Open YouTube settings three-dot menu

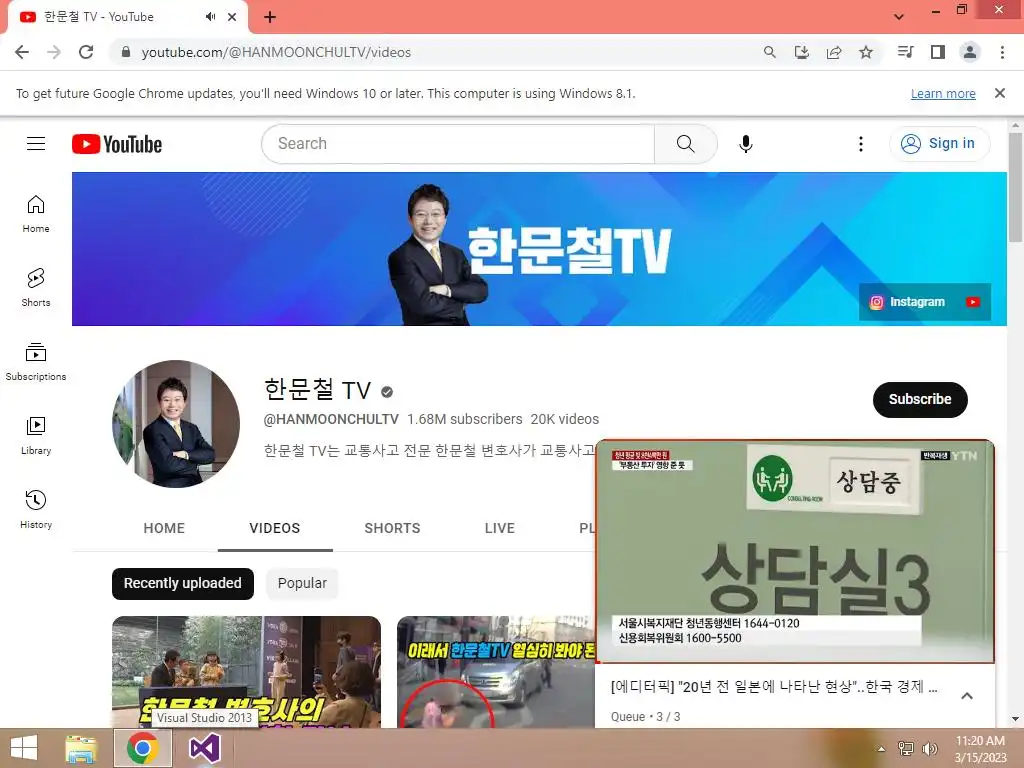coord(861,144)
